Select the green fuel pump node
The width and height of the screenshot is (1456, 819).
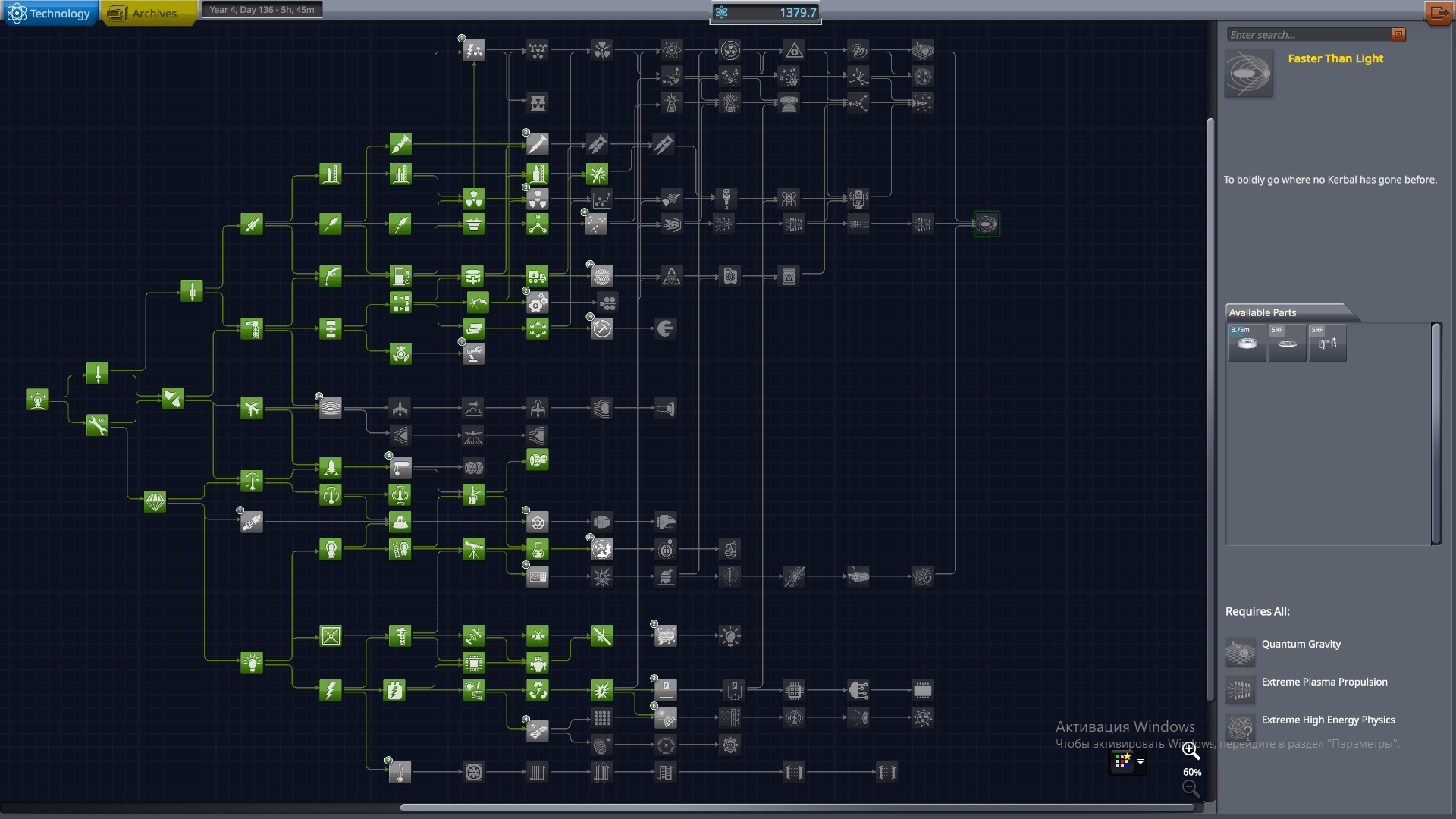pyautogui.click(x=400, y=275)
